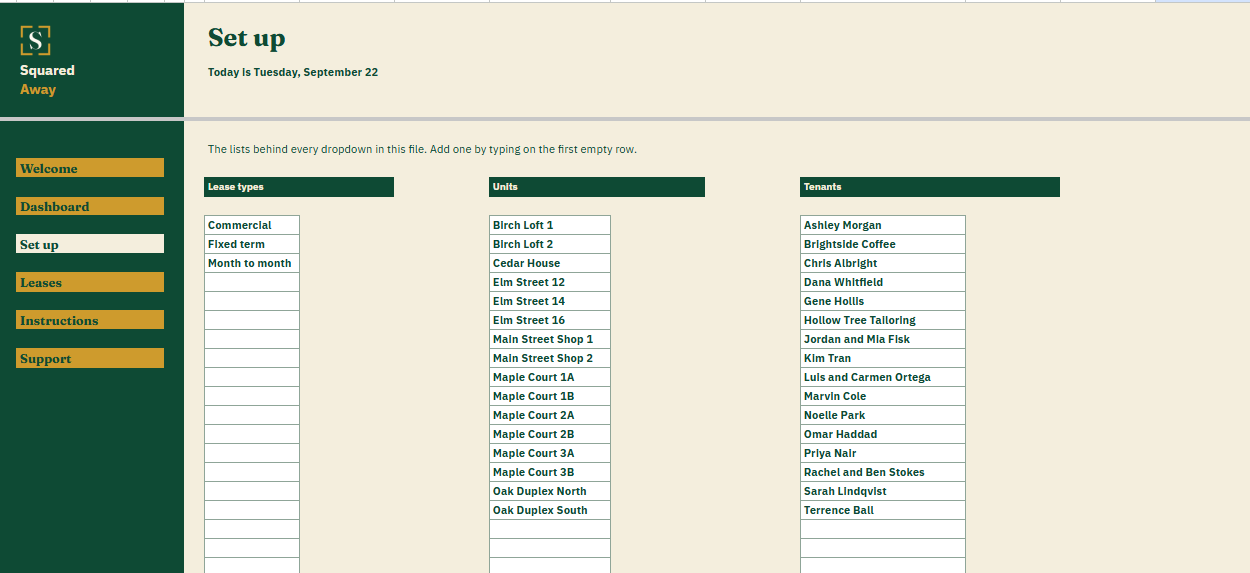Select the Elm Street 12 unit
The height and width of the screenshot is (573, 1250).
point(550,282)
